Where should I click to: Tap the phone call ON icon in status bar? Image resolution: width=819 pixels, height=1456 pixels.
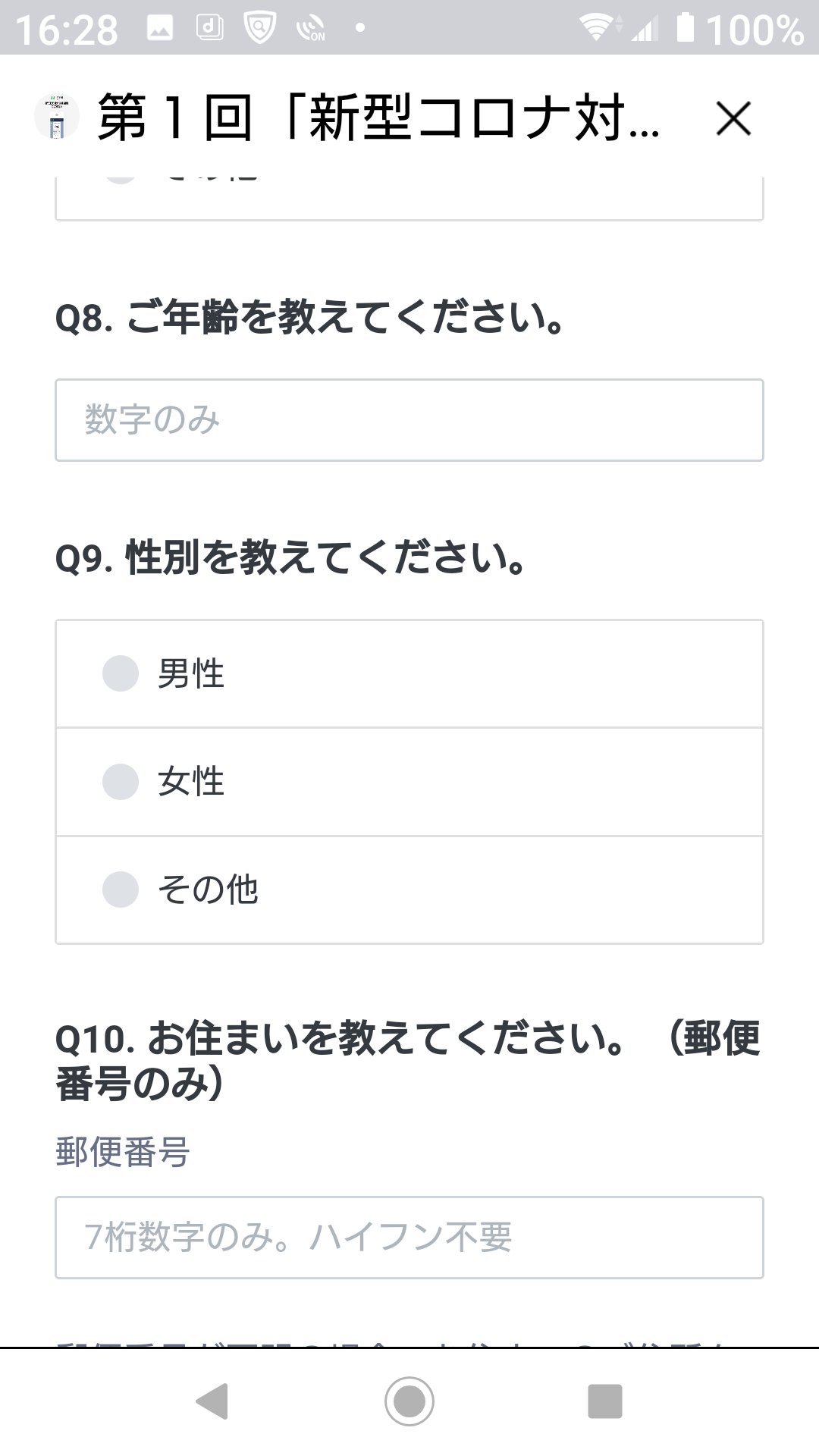pos(311,29)
